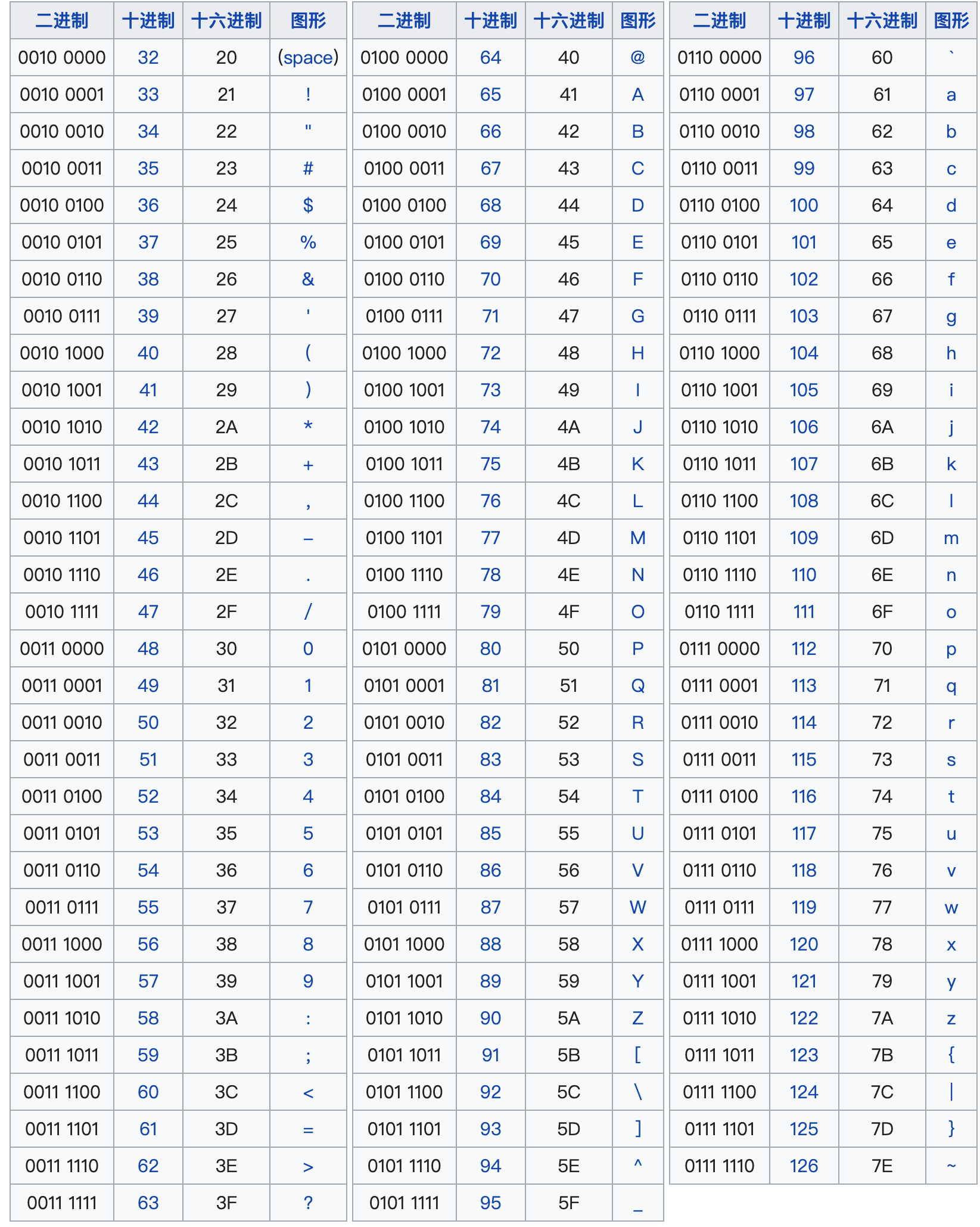Open the decimal 100 link

[804, 206]
